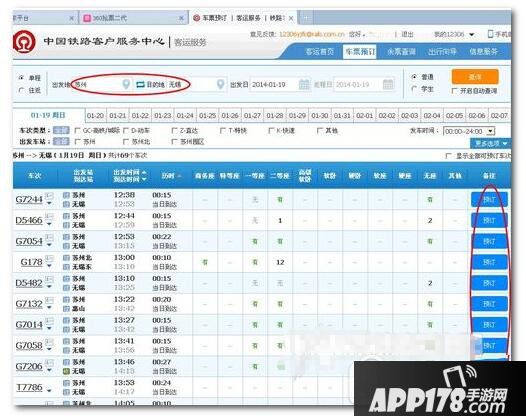Go to 客运首页 nav tab
Image resolution: width=526 pixels, height=416 pixels.
pyautogui.click(x=320, y=52)
